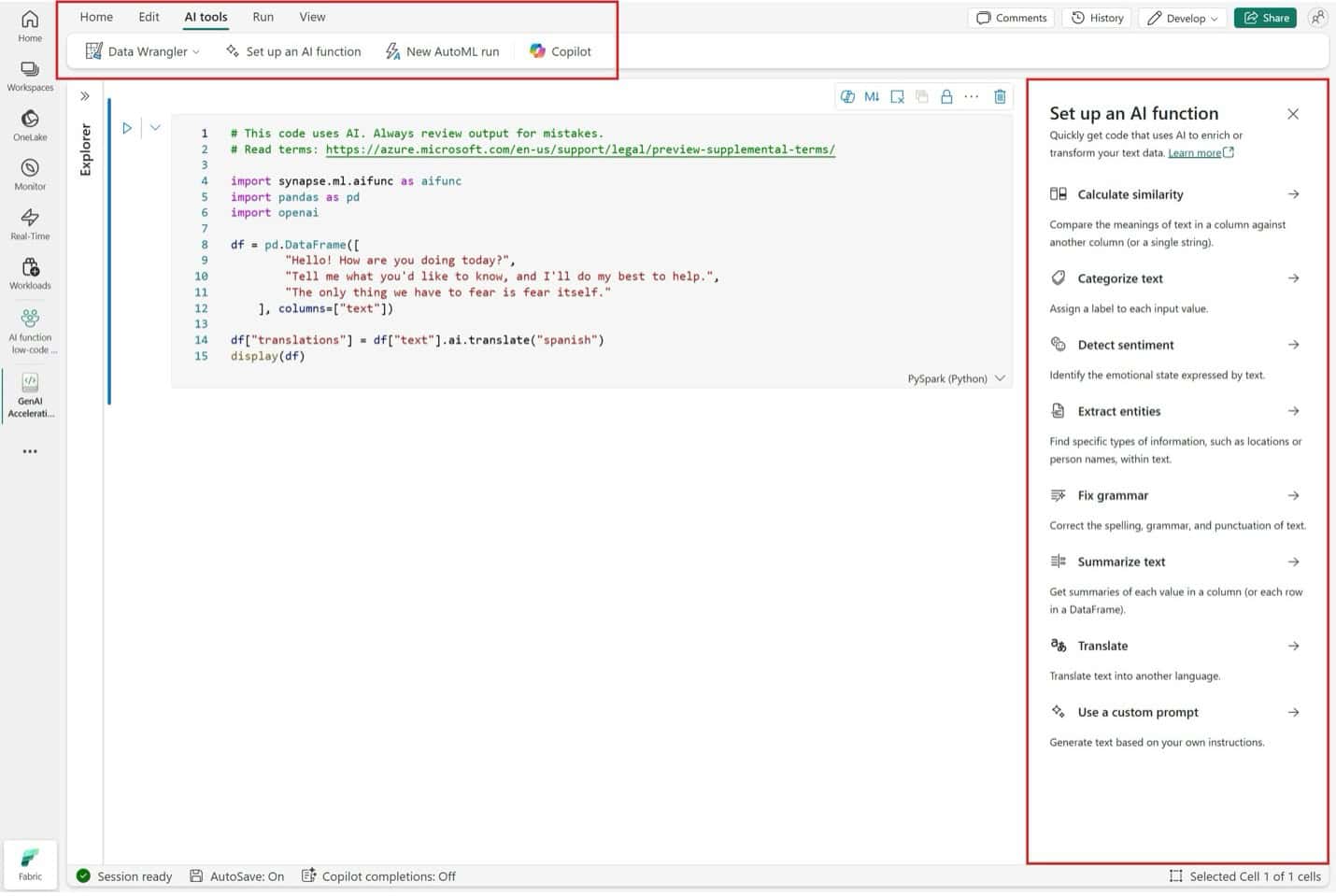Image resolution: width=1336 pixels, height=896 pixels.
Task: Open Real-Time hub in sidebar
Action: coord(30,224)
